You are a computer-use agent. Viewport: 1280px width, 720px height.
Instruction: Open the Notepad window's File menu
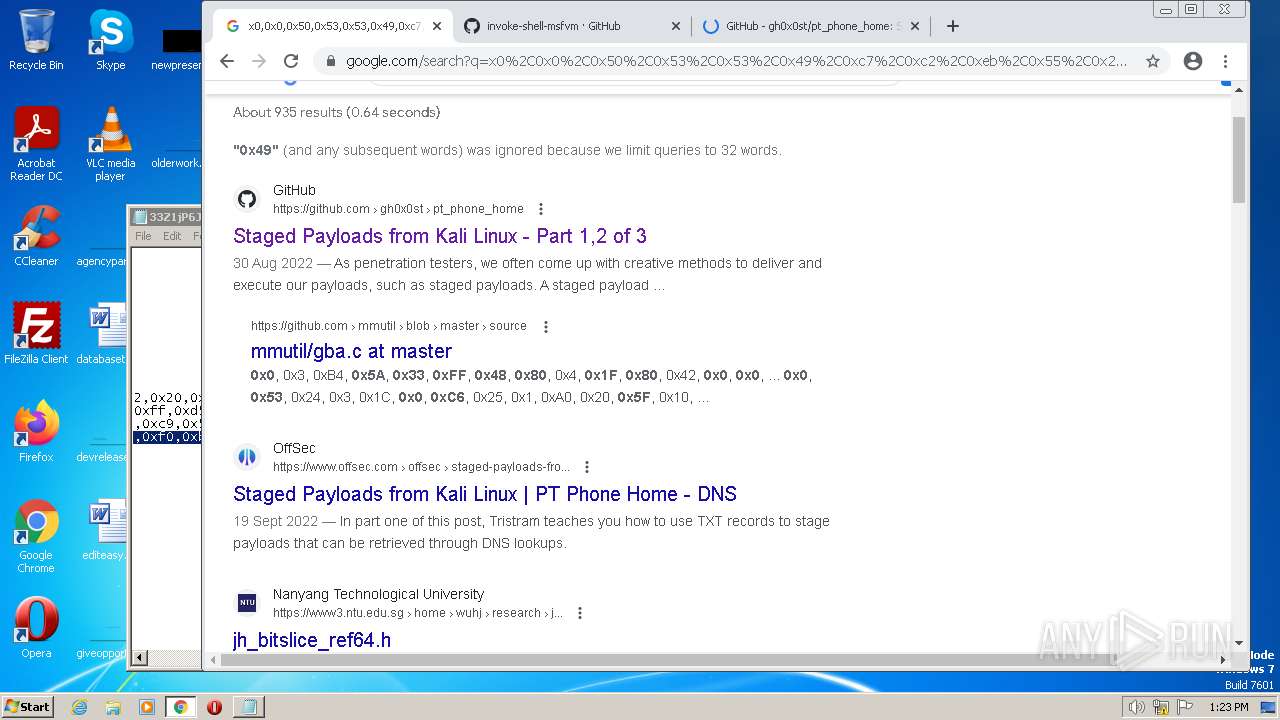143,236
